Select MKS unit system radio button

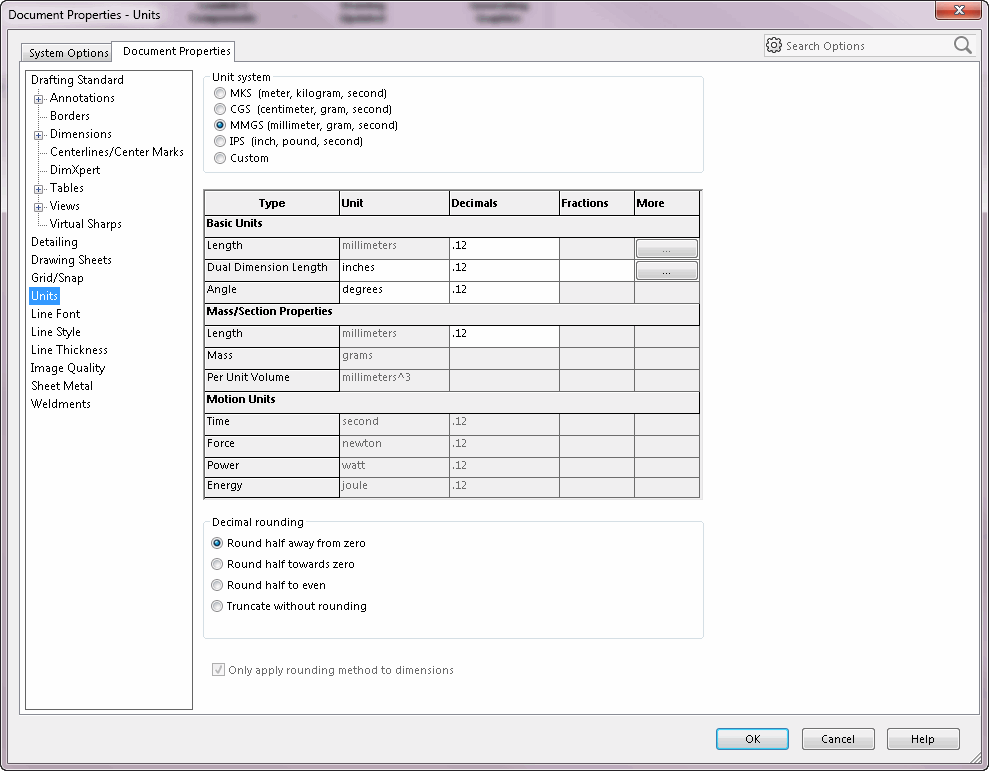click(x=219, y=93)
